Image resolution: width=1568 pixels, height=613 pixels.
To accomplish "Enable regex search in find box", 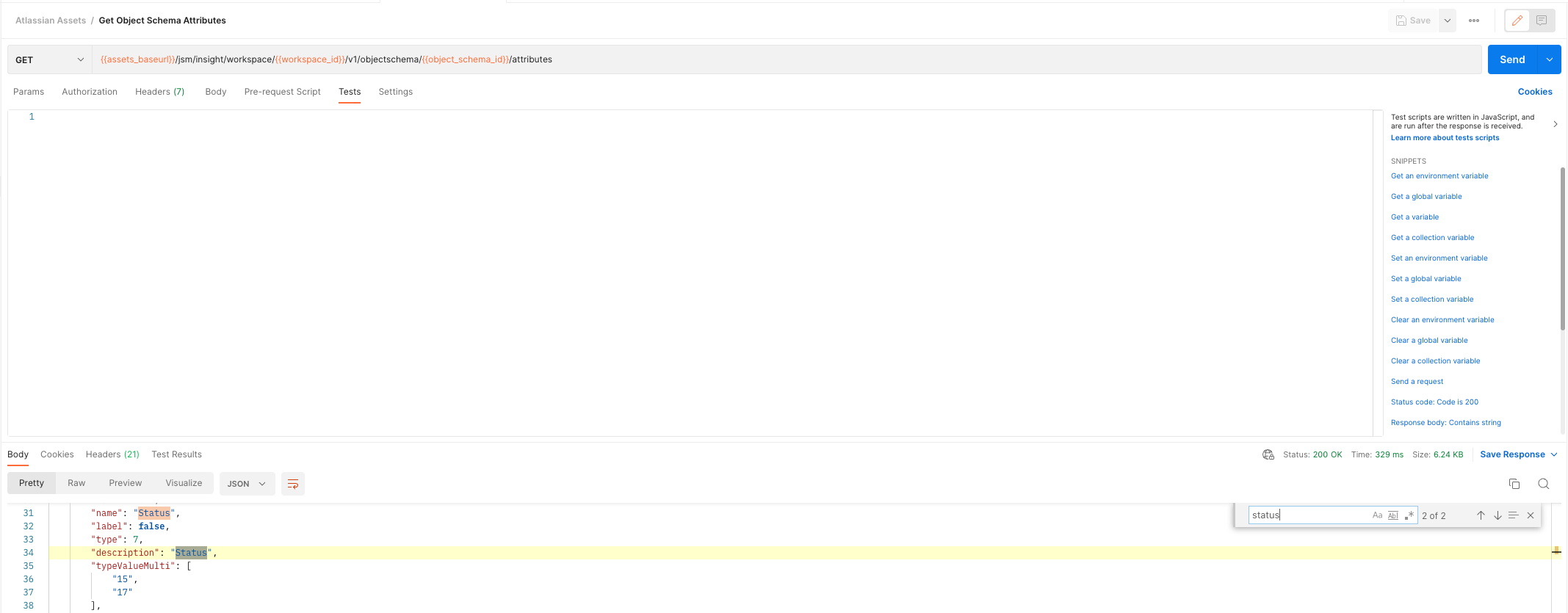I will click(x=1409, y=515).
